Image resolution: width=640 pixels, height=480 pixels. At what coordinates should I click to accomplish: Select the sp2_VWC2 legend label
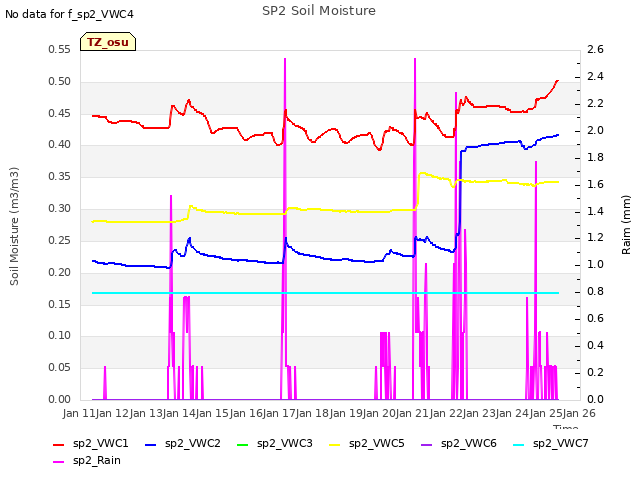(x=193, y=443)
